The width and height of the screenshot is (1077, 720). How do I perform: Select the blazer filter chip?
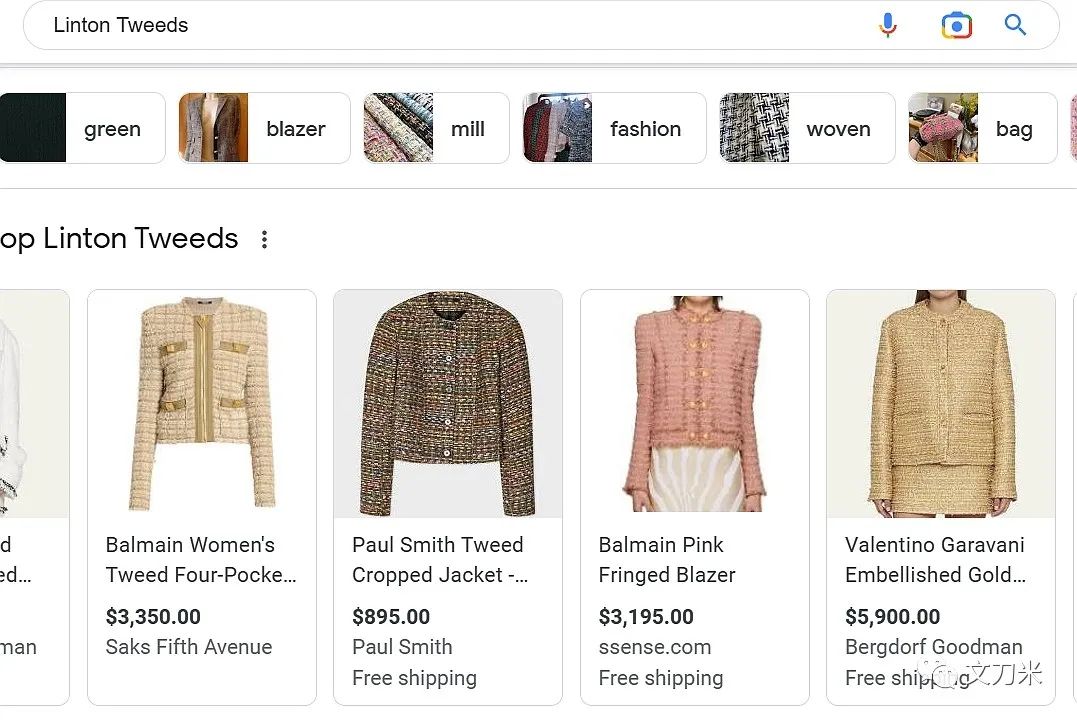click(264, 129)
